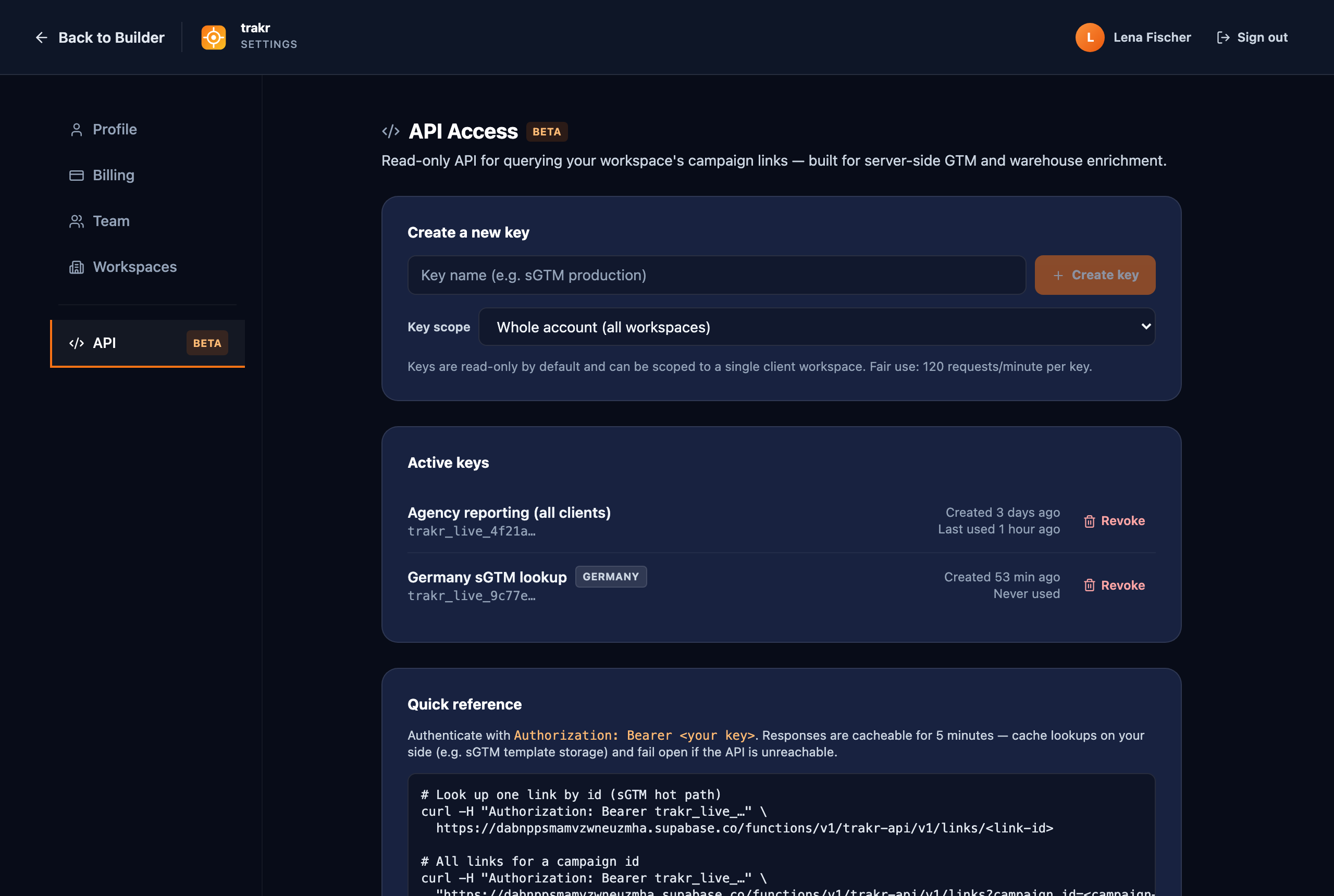Click the Billing card icon in sidebar

[x=77, y=176]
